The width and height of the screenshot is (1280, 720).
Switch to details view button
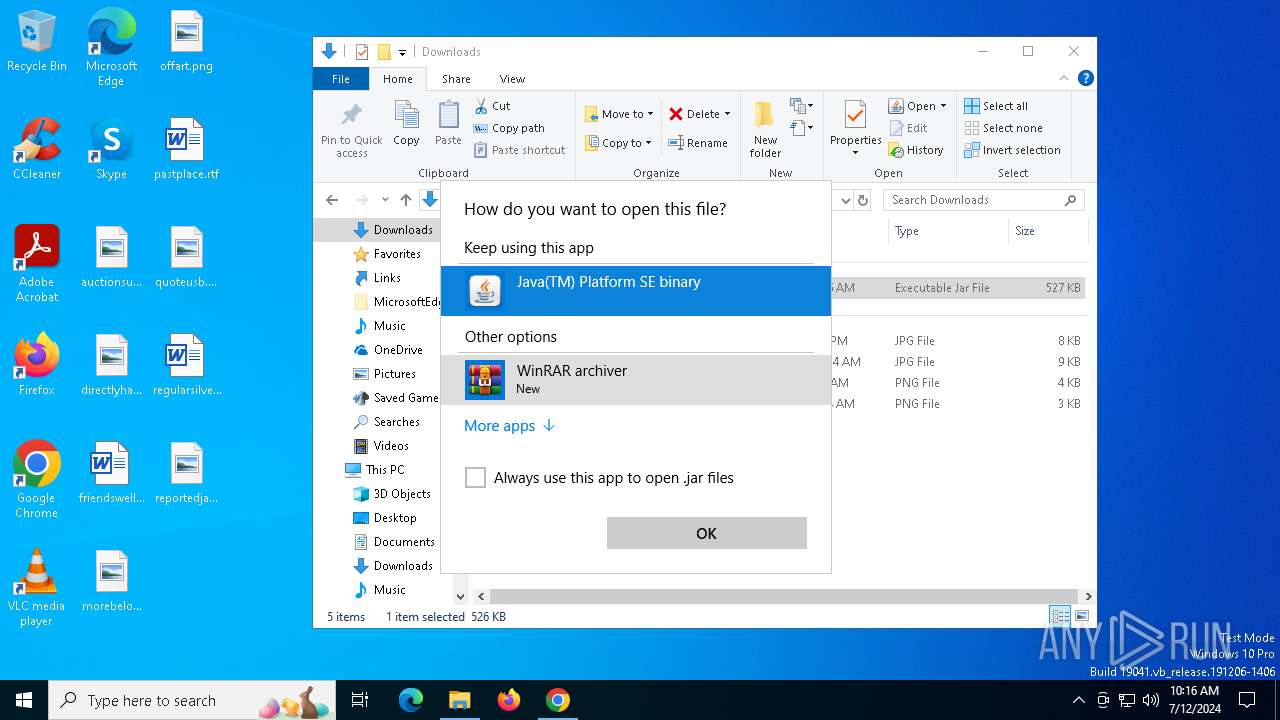coord(1060,616)
